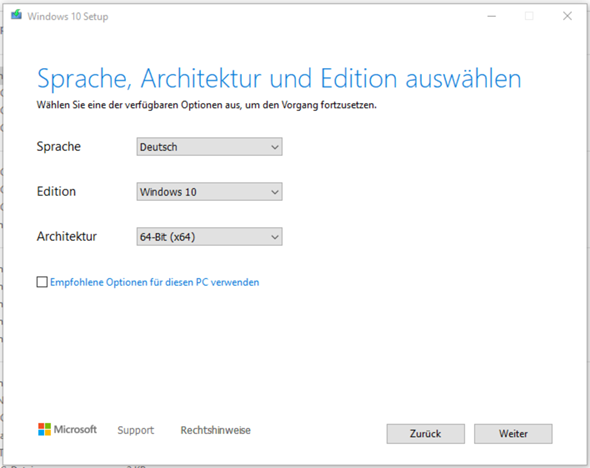Click the 'Windows 10 Setup' window title text
Viewport: 590px width, 468px height.
(x=68, y=17)
